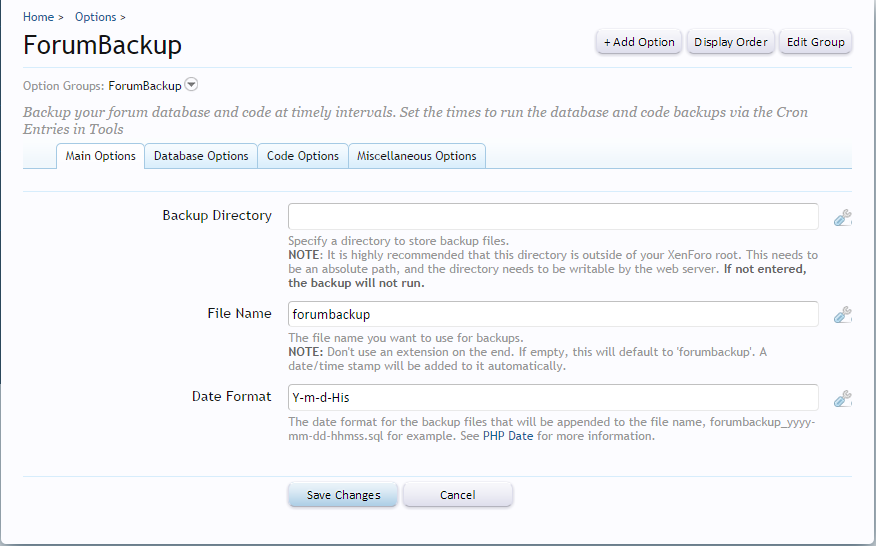Click the edit icon beside Backup Directory
This screenshot has width=876, height=546.
842,217
